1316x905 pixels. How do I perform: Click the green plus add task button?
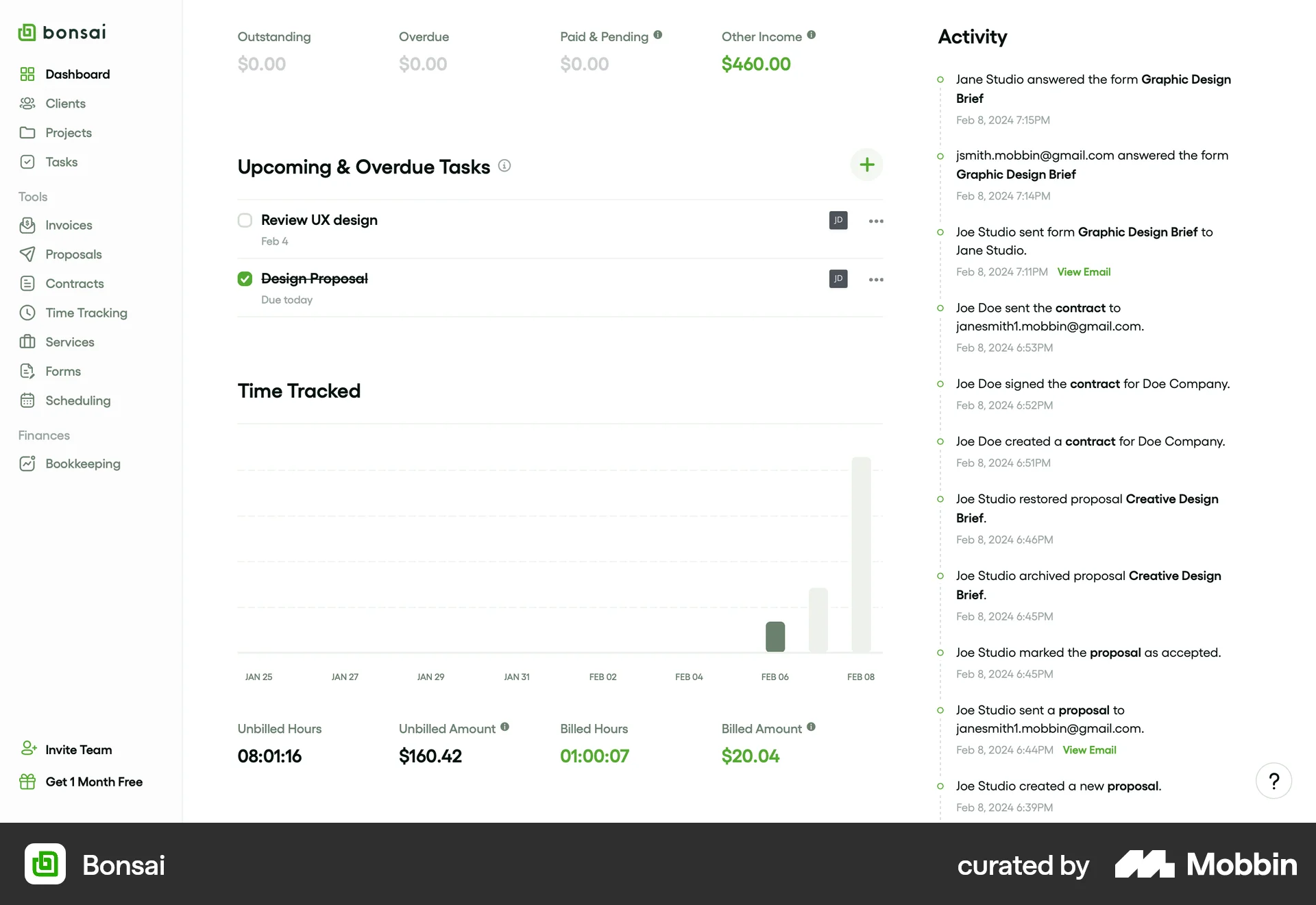click(x=866, y=165)
